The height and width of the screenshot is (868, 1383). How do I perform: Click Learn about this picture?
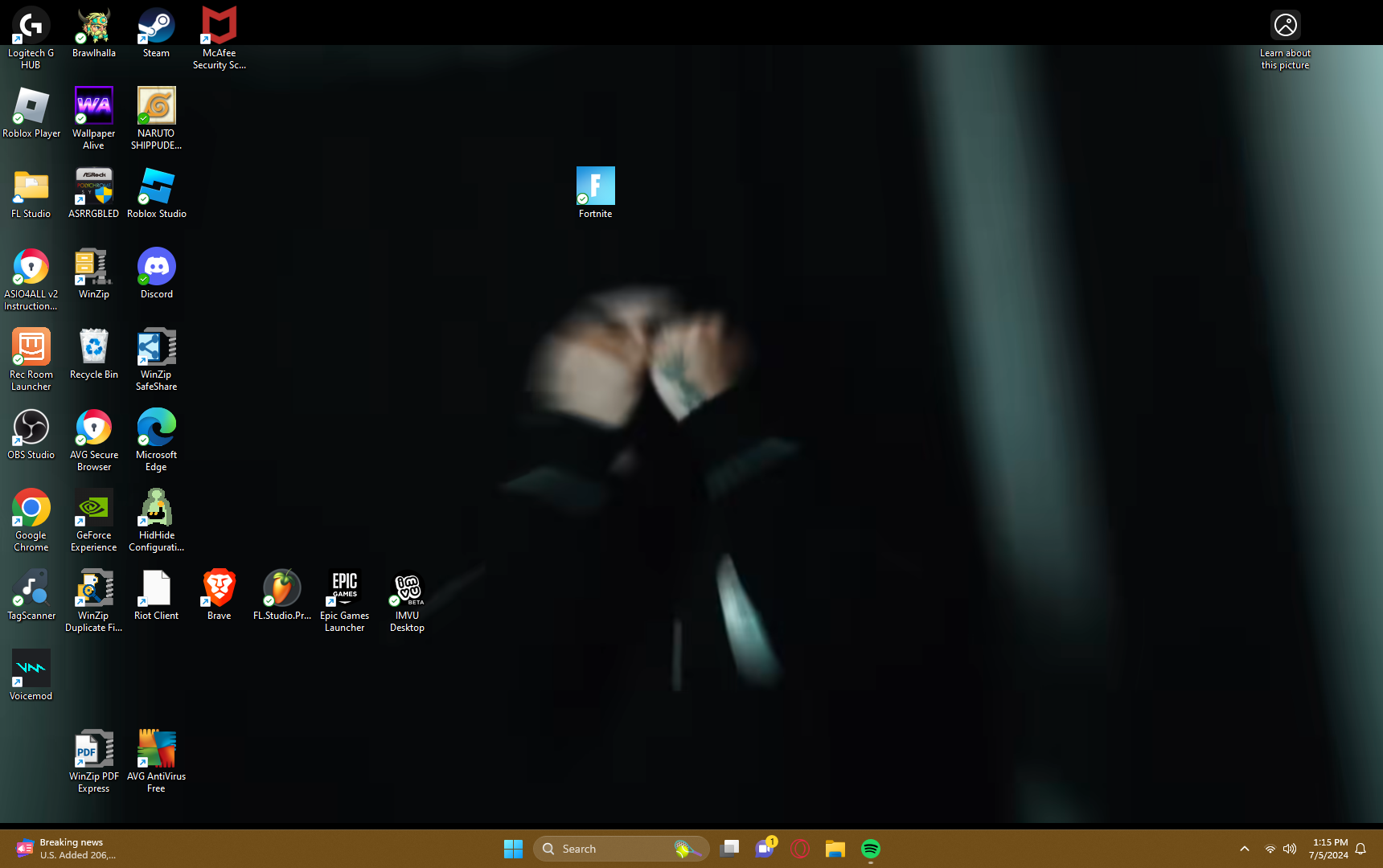coord(1285,38)
